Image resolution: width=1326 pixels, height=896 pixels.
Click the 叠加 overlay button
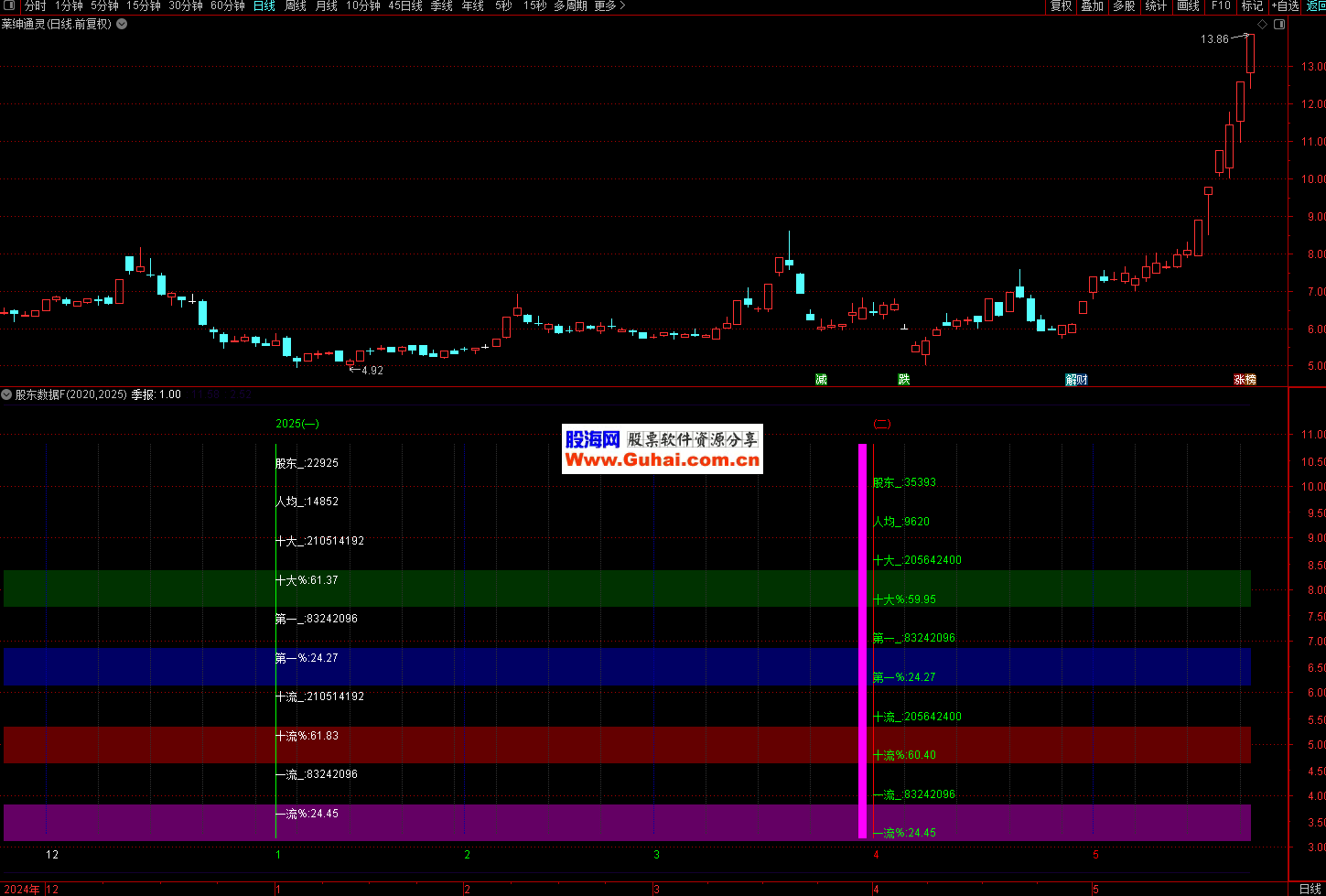point(1092,5)
